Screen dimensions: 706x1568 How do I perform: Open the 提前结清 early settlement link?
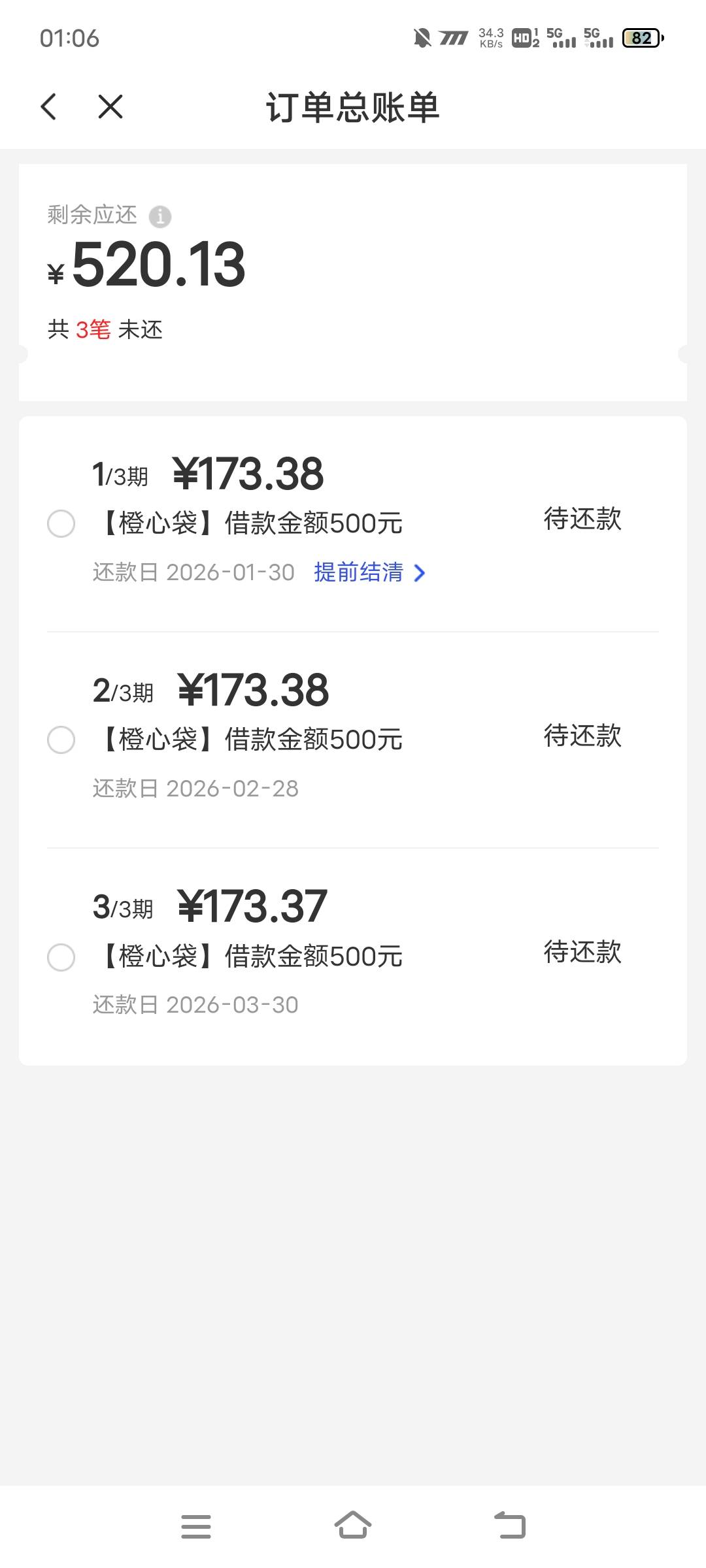(358, 572)
